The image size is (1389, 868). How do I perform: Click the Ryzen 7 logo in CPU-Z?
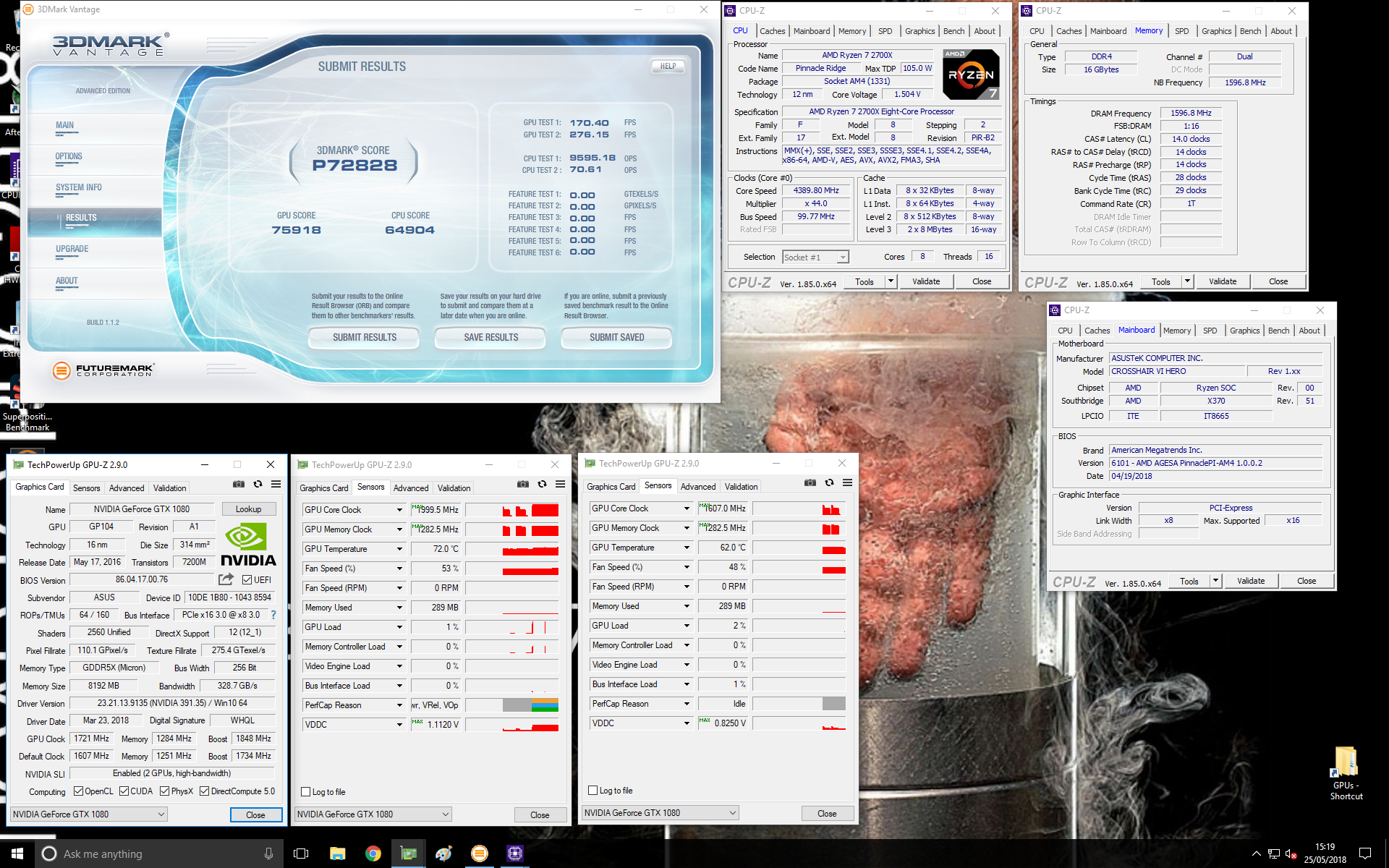tap(971, 74)
